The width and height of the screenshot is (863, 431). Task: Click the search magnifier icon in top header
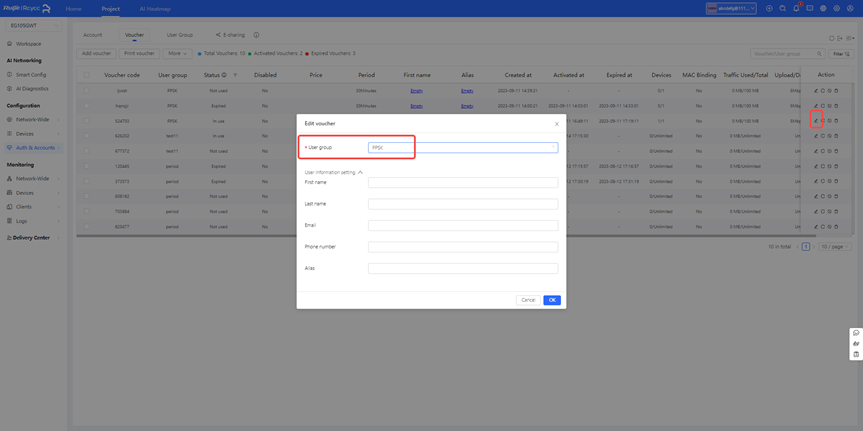(783, 8)
